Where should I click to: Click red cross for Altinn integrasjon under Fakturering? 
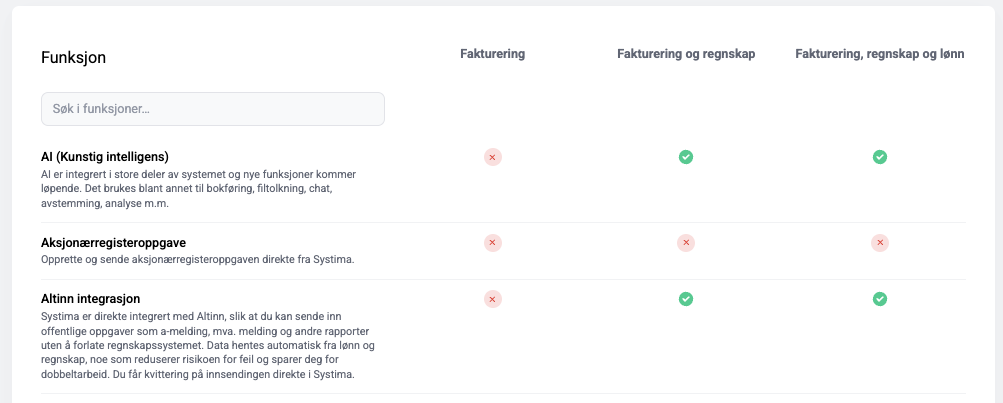point(493,299)
